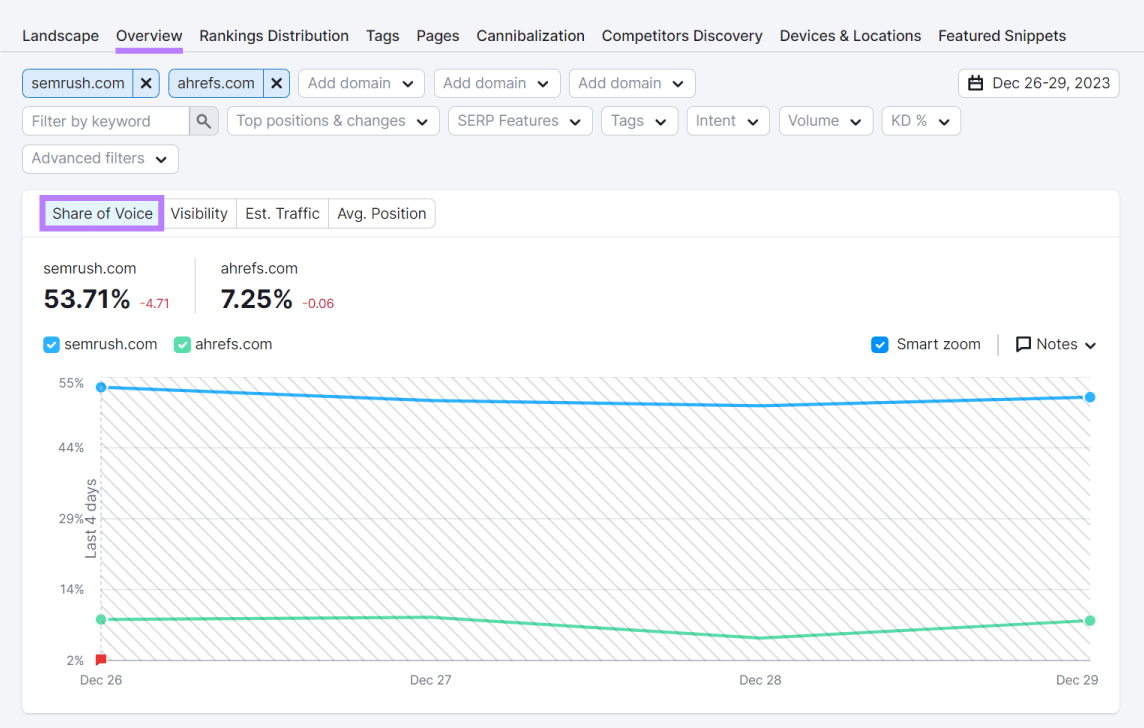Remove ahrefs.com domain with X icon

coord(277,83)
